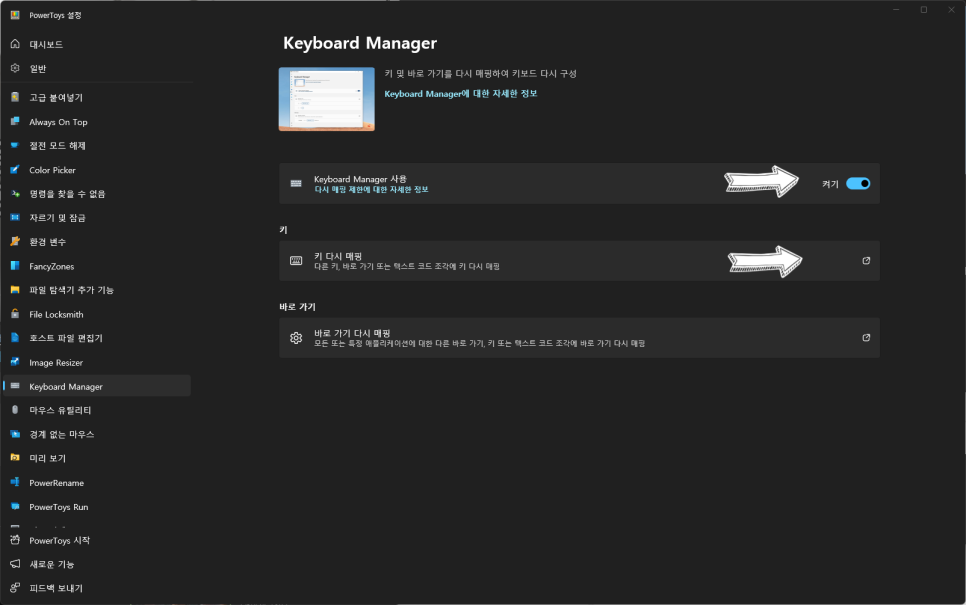Click the 자르기 및 잠금 icon

pos(15,217)
